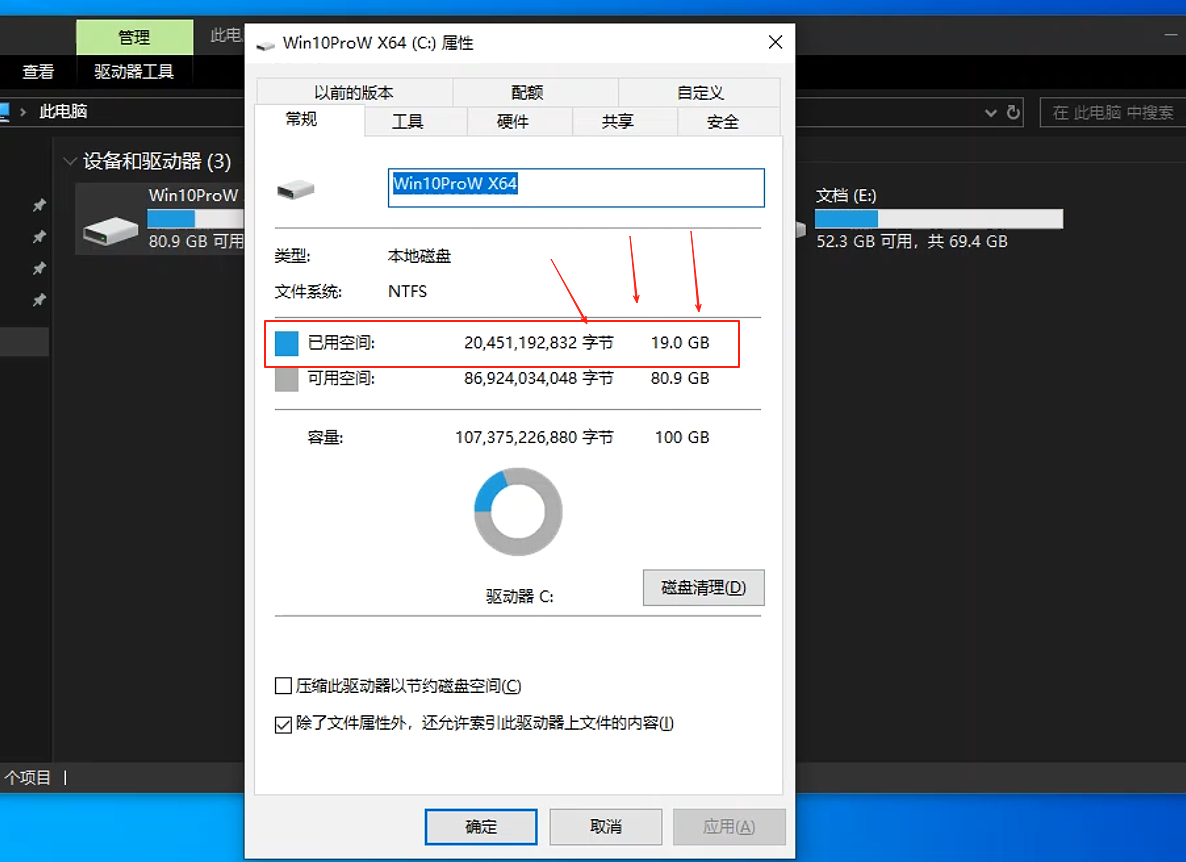This screenshot has height=862, width=1186.
Task: Click the 在 此电脑 中搜索 search box
Action: 1113,113
